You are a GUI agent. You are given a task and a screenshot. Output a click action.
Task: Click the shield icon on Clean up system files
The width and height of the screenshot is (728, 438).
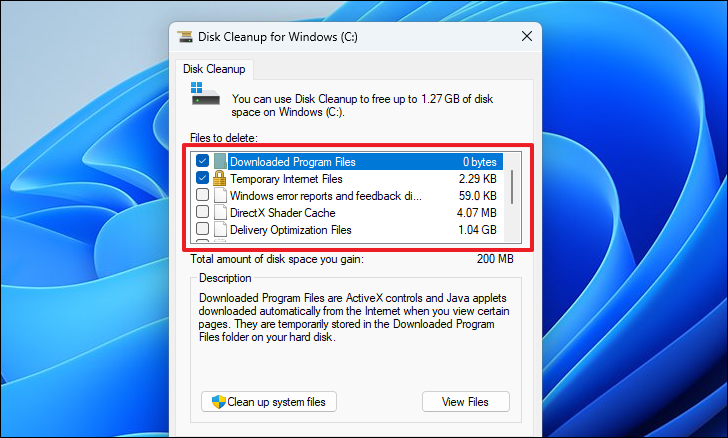click(x=218, y=402)
